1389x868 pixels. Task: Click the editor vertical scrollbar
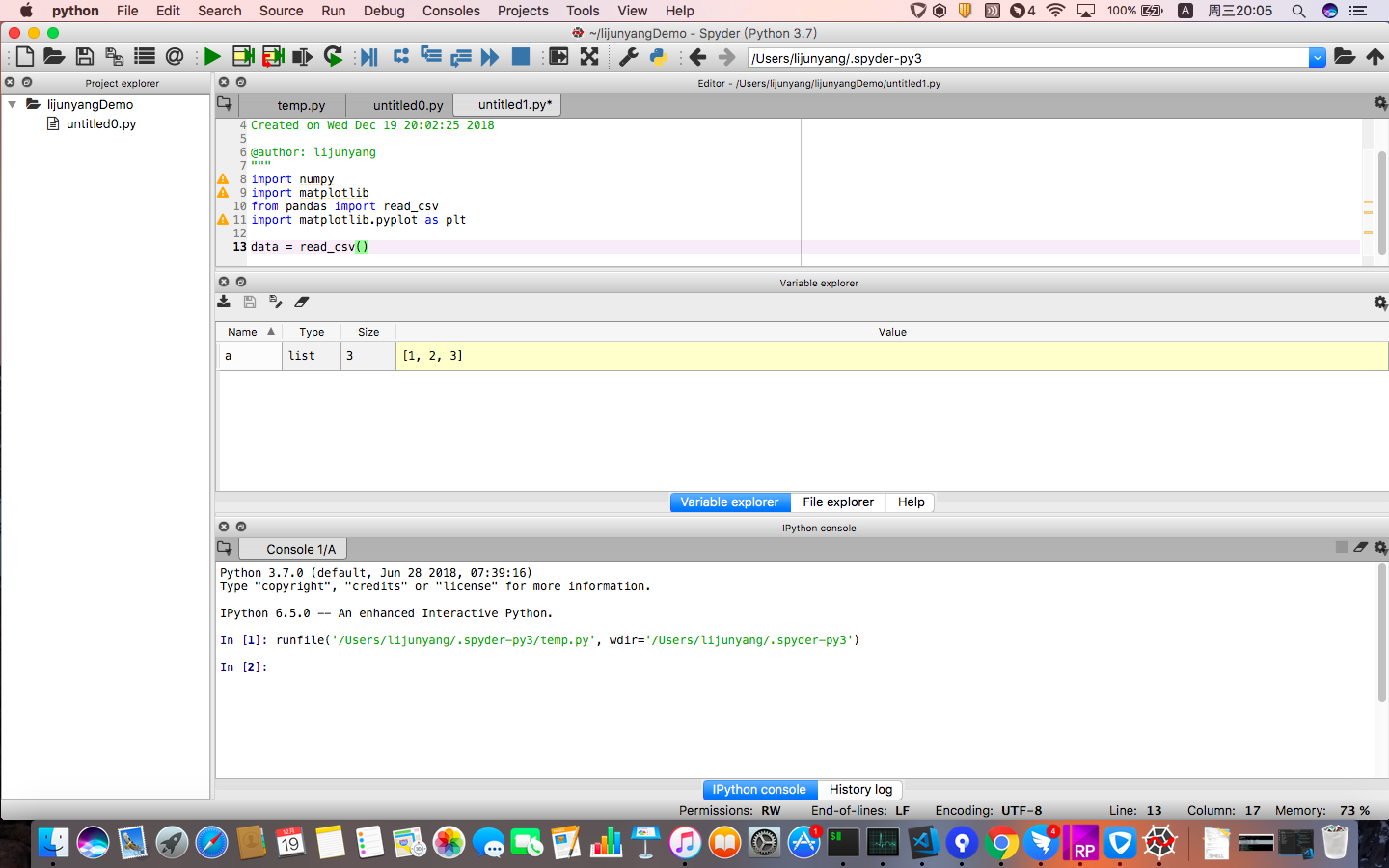tap(1381, 203)
